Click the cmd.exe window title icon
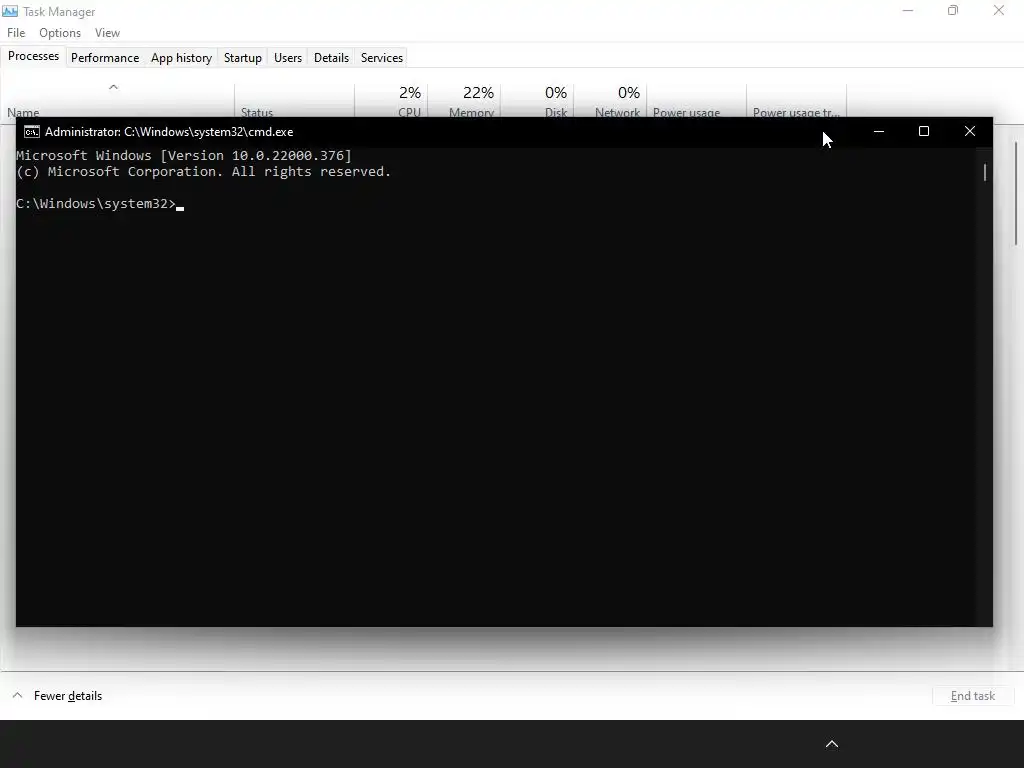Screen dimensions: 1024x768 pos(31,132)
